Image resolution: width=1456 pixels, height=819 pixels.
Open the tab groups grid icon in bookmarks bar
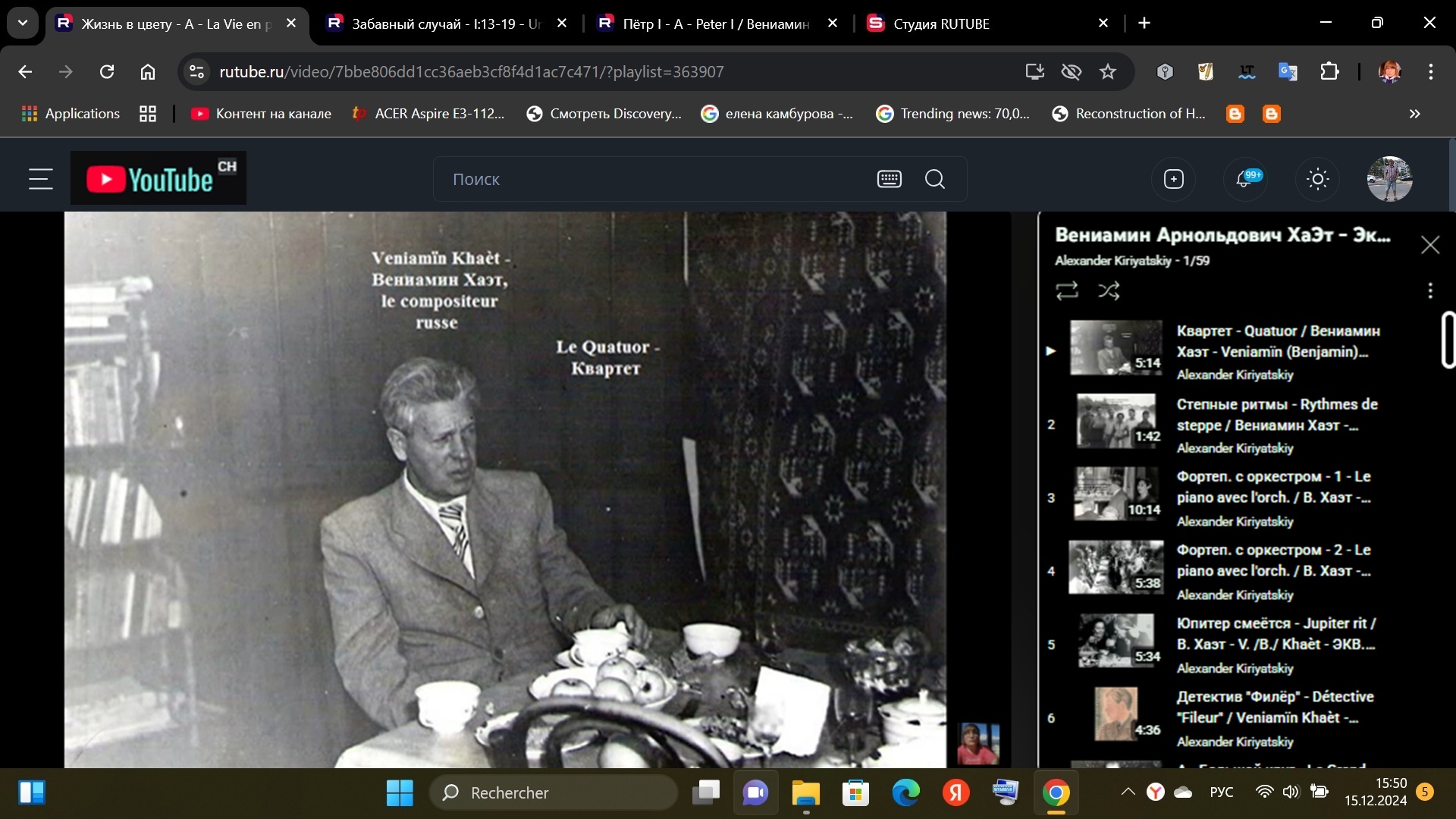148,114
